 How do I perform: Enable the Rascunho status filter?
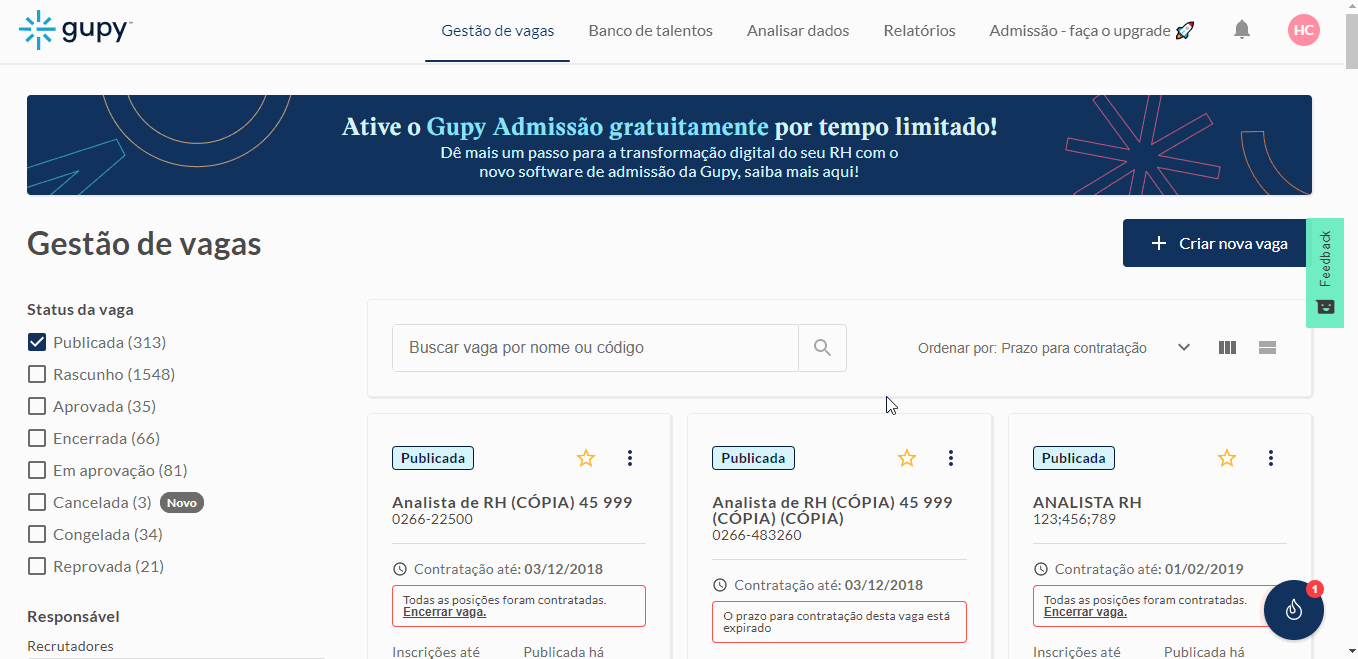tap(37, 375)
